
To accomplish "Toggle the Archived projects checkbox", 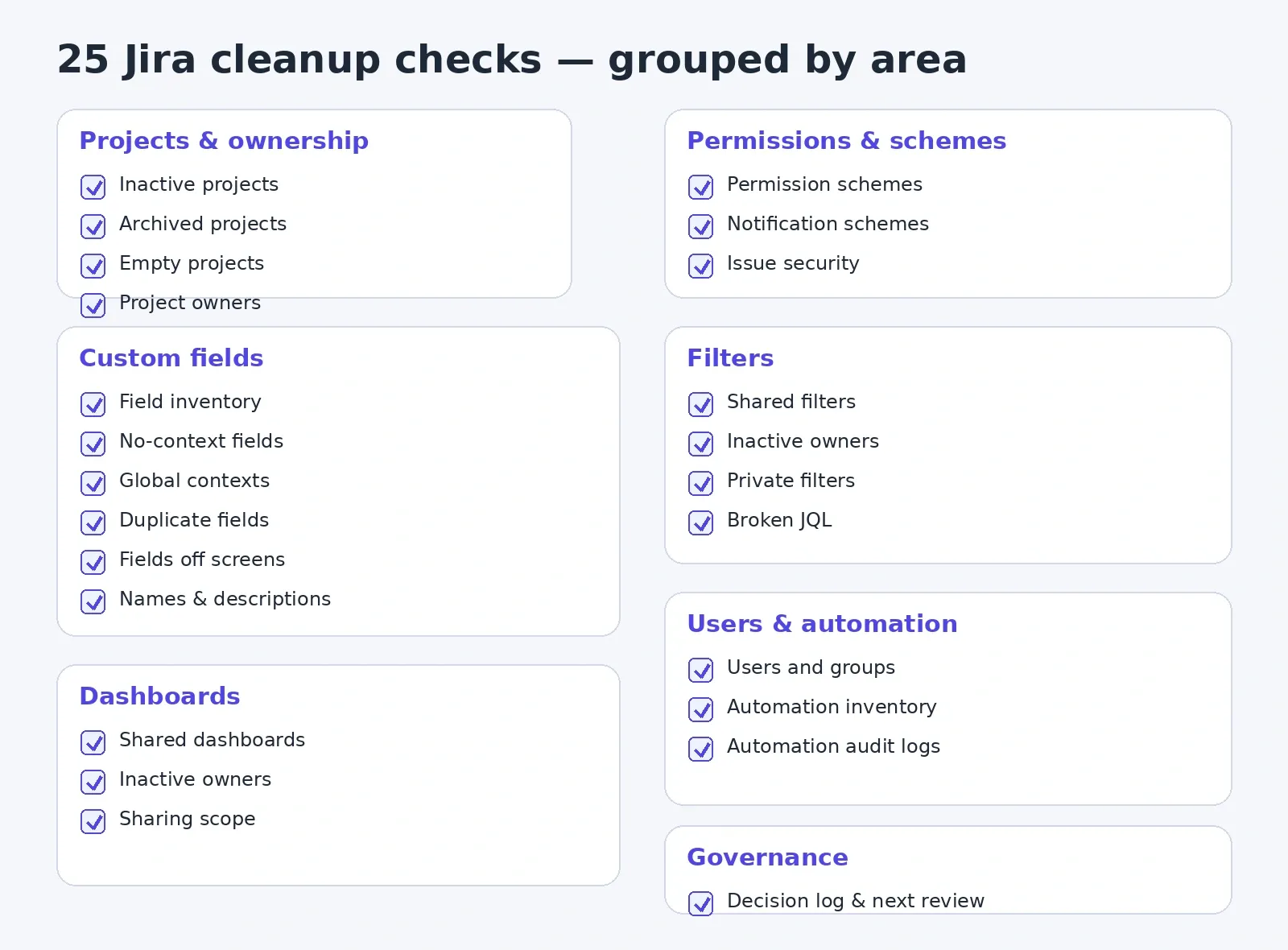I will tap(93, 226).
